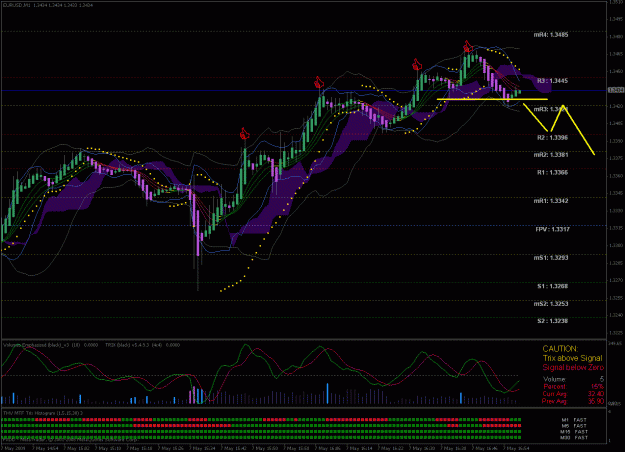
Task: Select the R3 : 1.3445 pivot label
Action: pos(552,81)
